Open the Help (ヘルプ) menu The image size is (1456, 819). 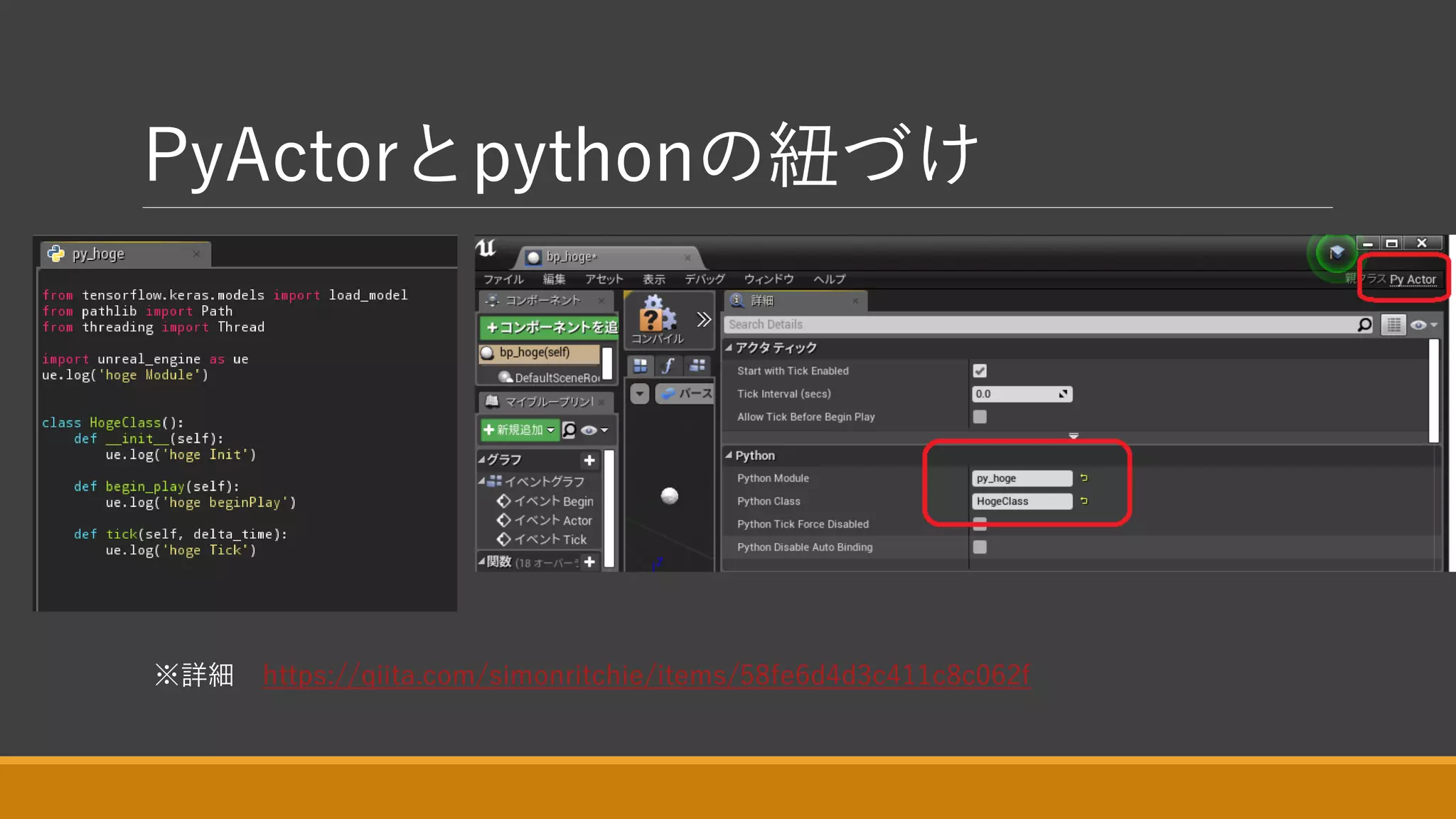click(830, 279)
